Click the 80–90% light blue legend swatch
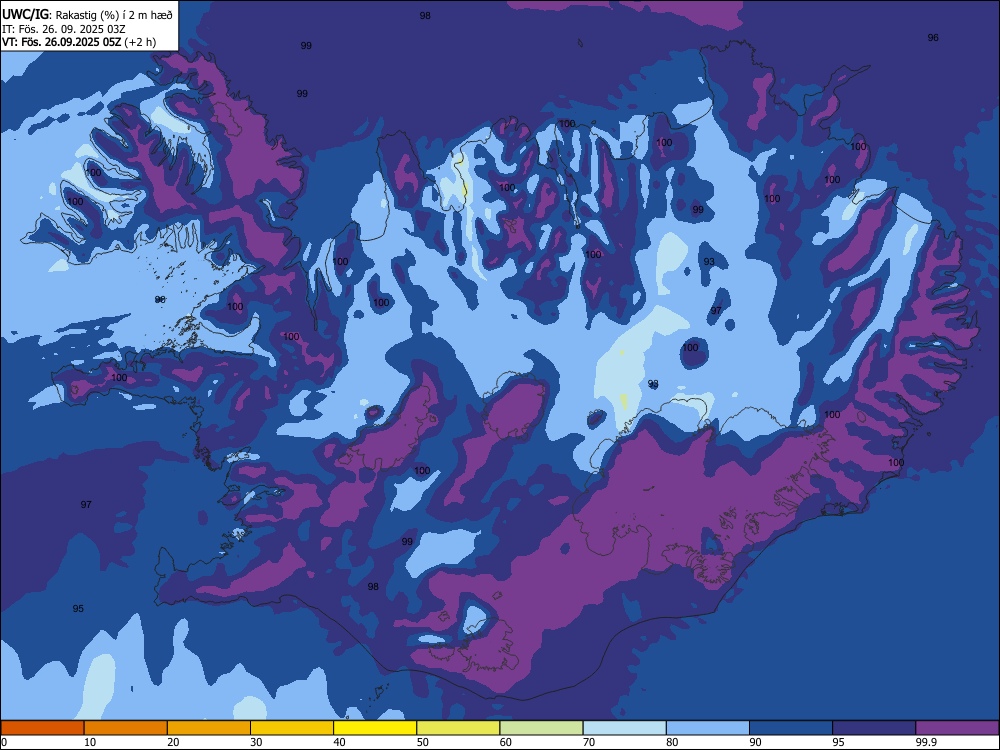Screen dimensions: 1000x750 (x=707, y=728)
